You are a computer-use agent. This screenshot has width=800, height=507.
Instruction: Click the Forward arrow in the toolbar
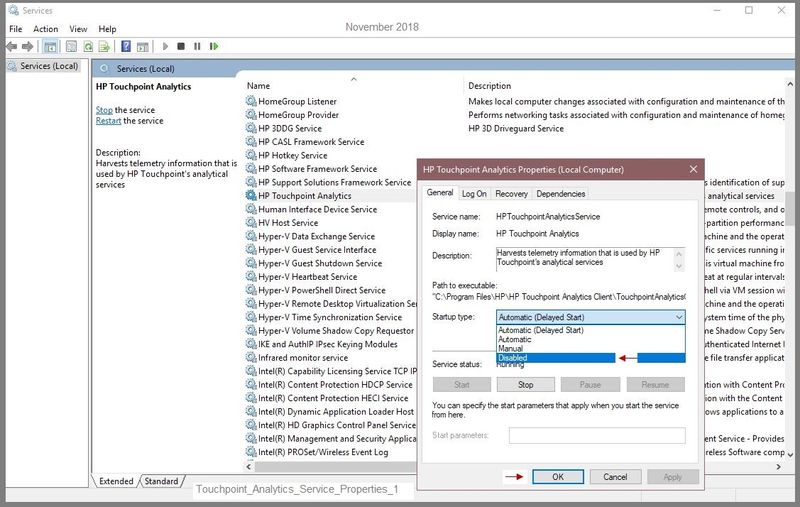(x=27, y=46)
